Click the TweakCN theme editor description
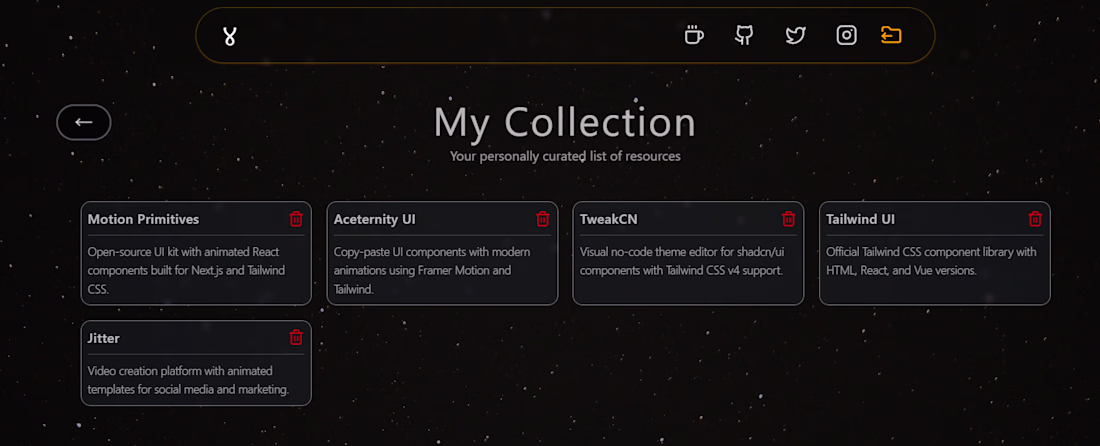Viewport: 1100px width, 446px height. coord(681,261)
